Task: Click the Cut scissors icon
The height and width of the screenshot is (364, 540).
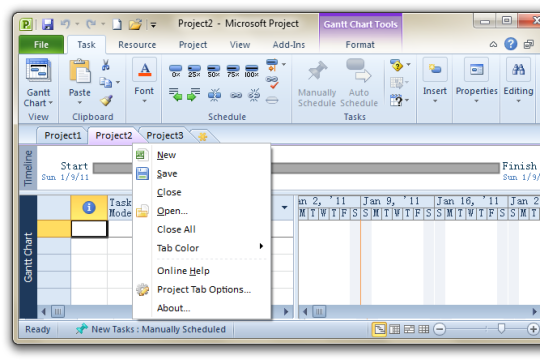Action: [x=105, y=64]
